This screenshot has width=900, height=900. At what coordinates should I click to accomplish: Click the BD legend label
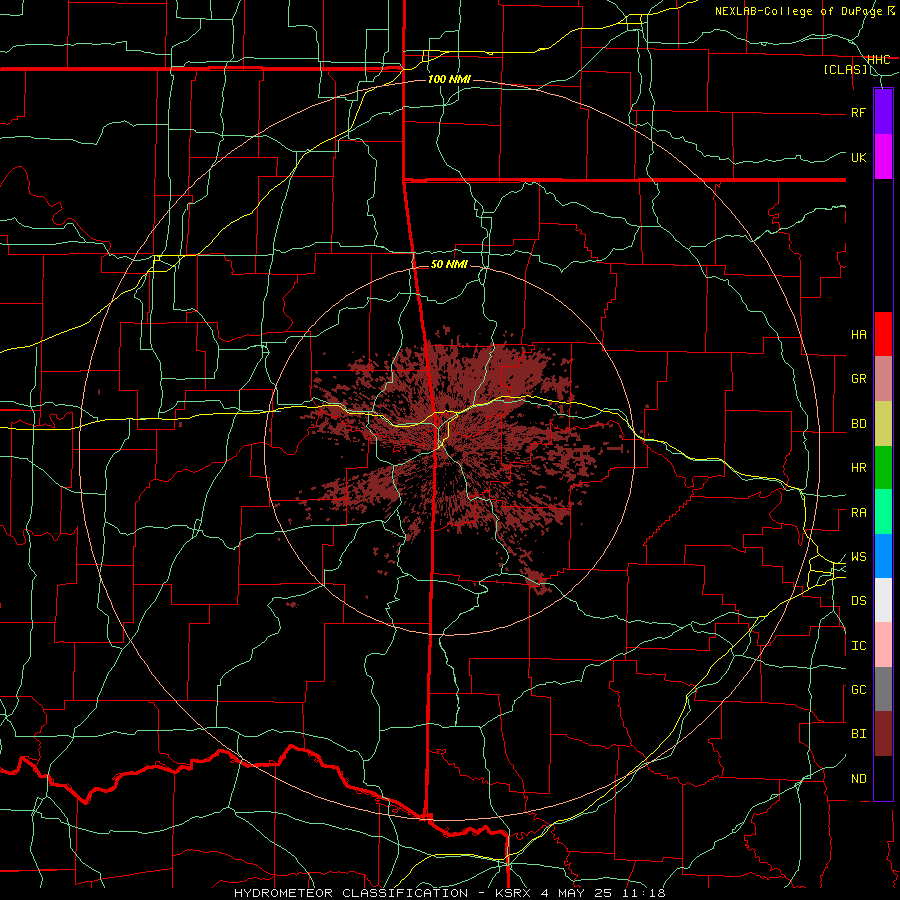858,424
